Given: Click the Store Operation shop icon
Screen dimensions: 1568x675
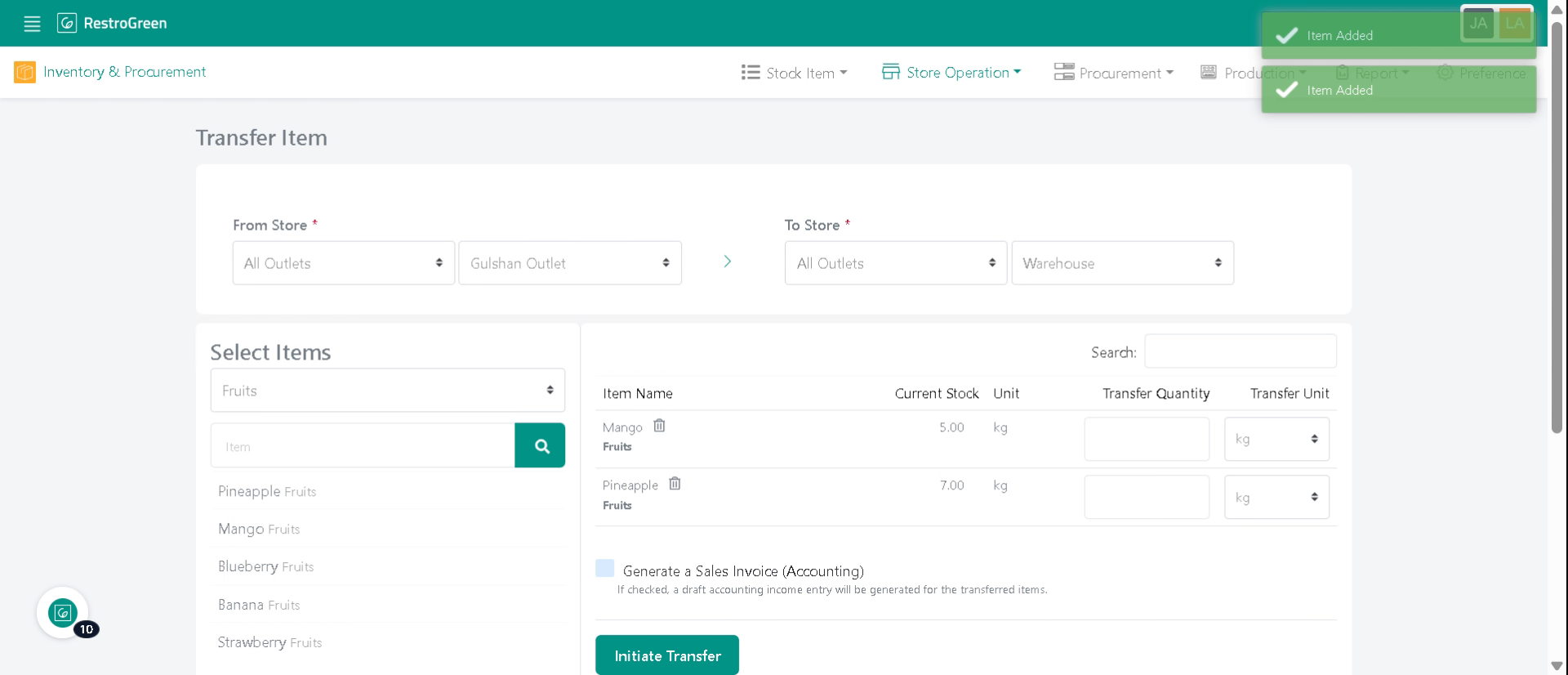Looking at the screenshot, I should click(890, 72).
